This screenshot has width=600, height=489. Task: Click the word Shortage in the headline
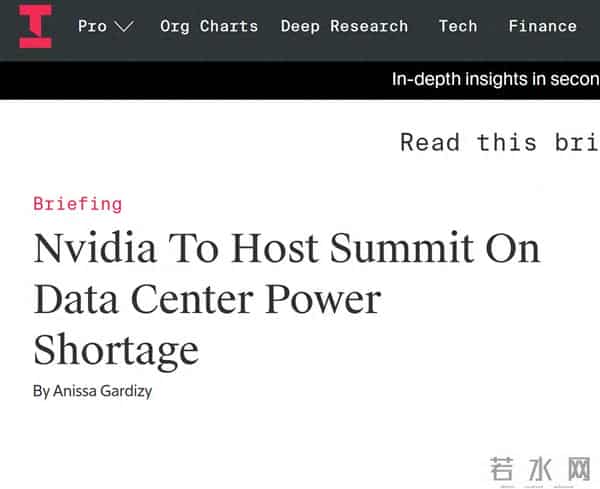(x=116, y=350)
